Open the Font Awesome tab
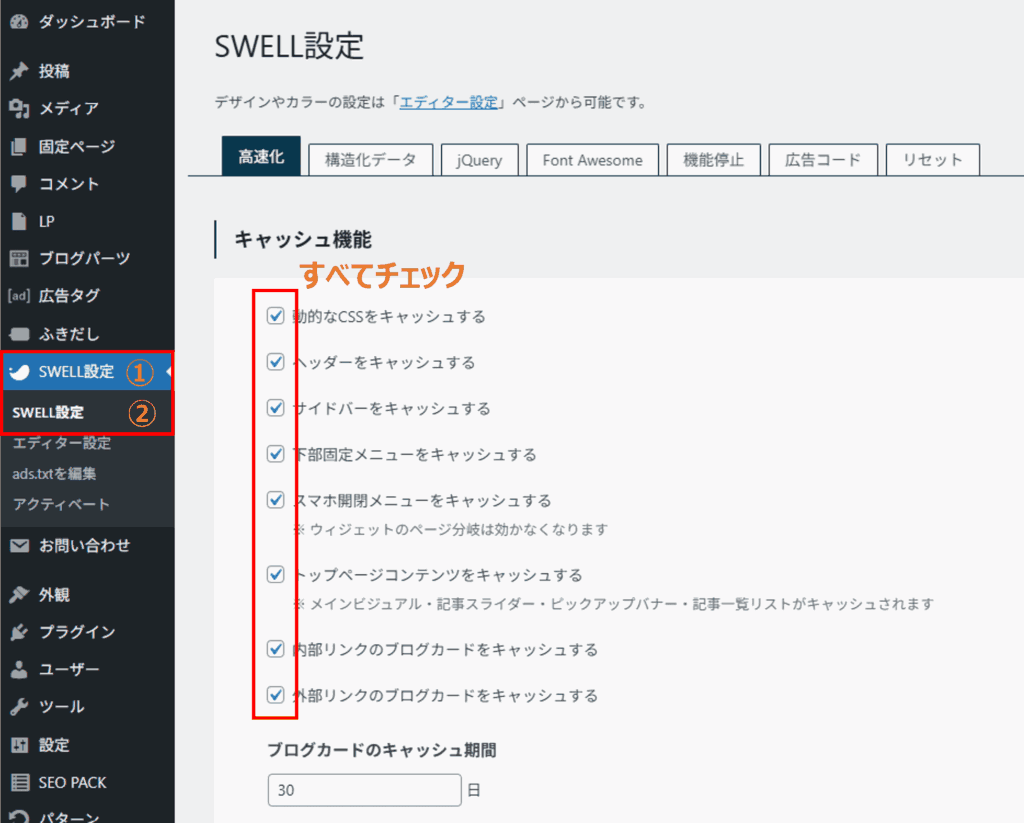Image resolution: width=1024 pixels, height=823 pixels. [592, 160]
